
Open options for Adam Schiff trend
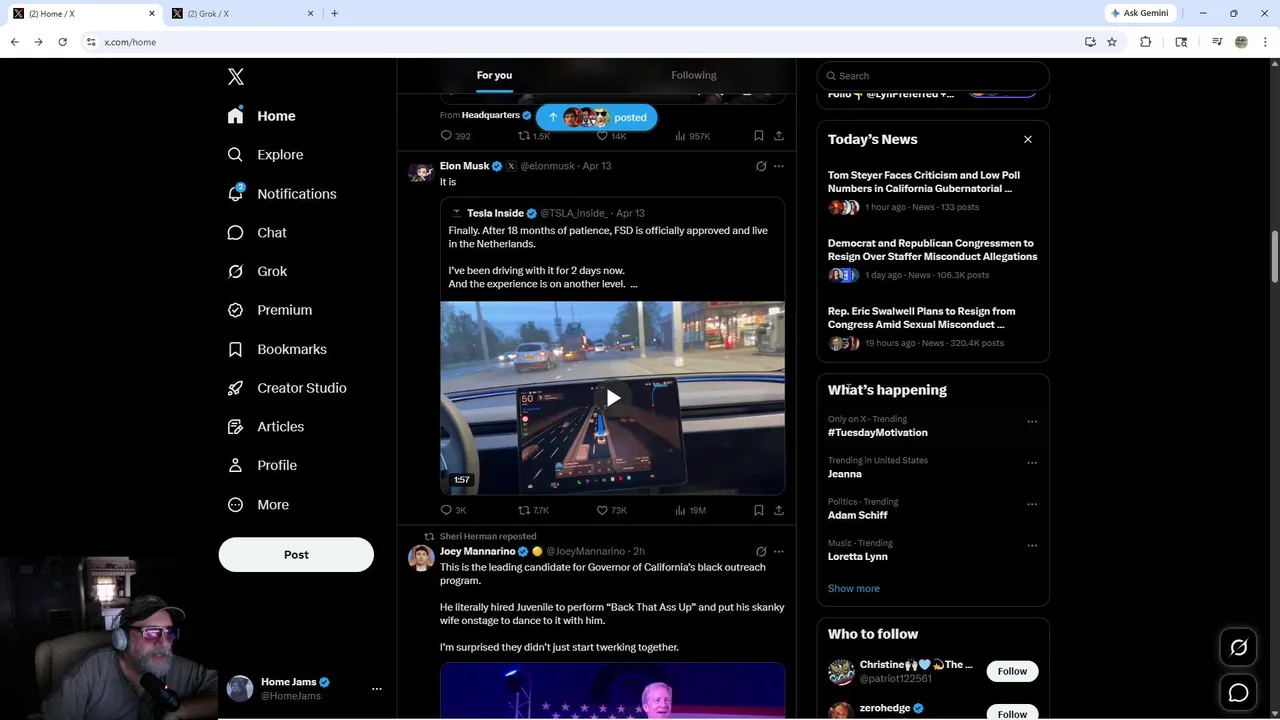1032,504
